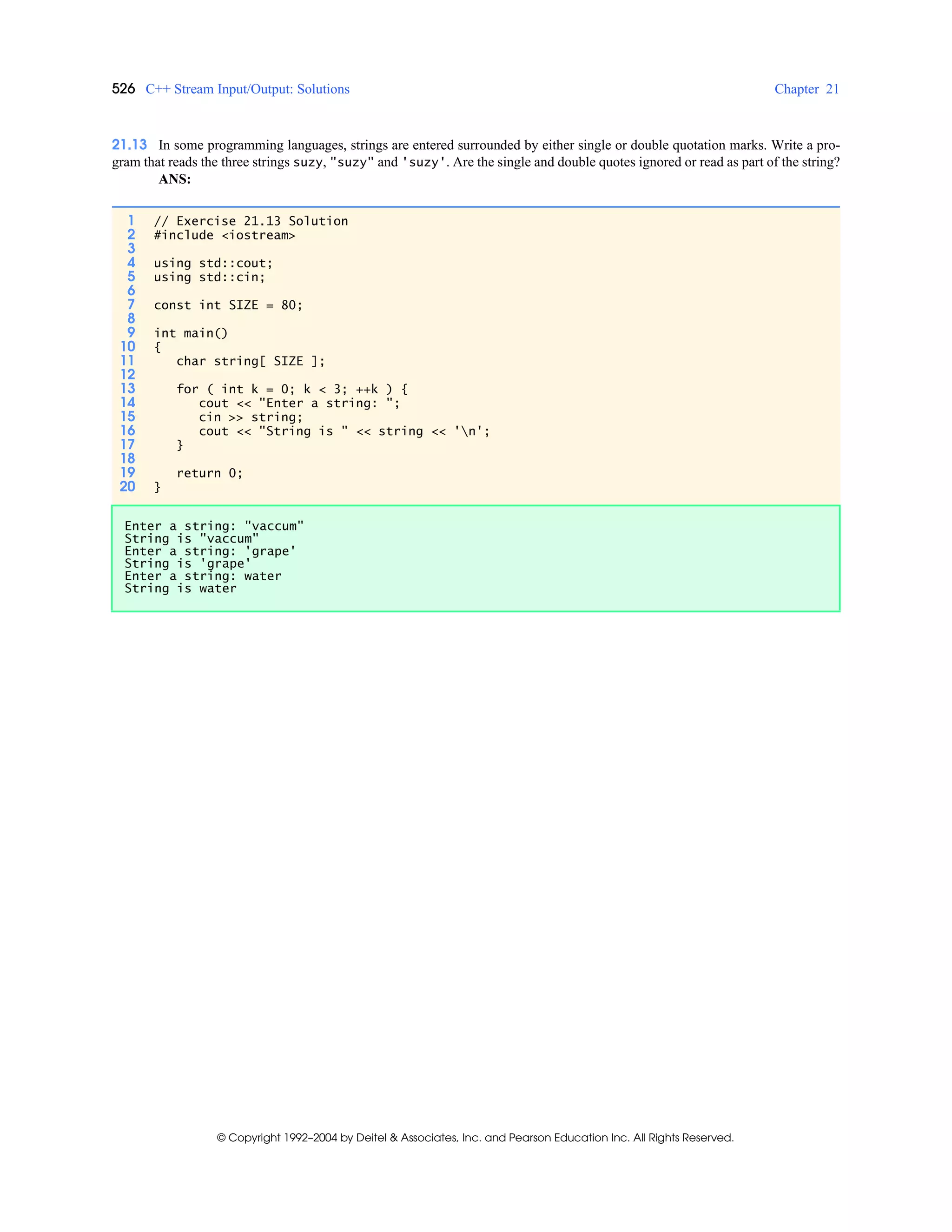This screenshot has height=1232, width=952.
Task: Click page number 526 in header
Action: point(124,89)
